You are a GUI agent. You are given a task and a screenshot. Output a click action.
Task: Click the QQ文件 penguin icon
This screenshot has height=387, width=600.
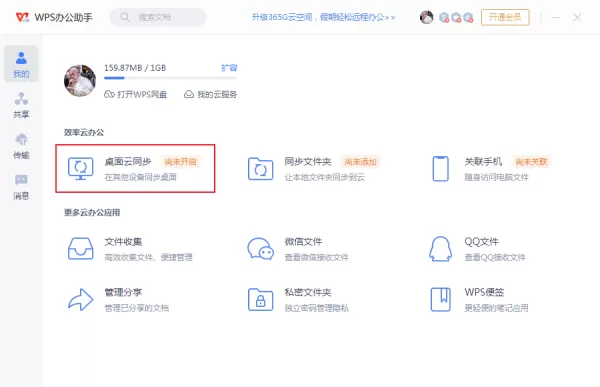pyautogui.click(x=440, y=249)
